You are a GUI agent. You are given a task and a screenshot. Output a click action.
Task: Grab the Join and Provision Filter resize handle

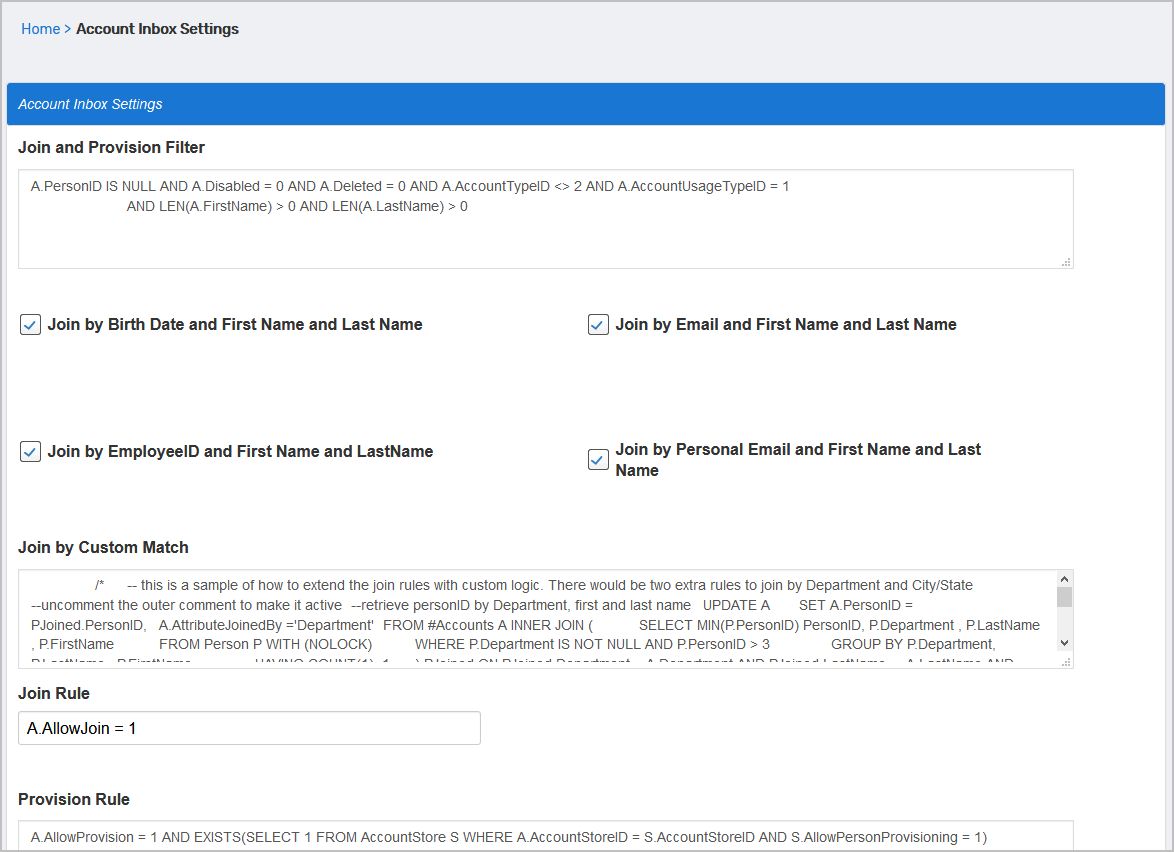pos(1066,262)
